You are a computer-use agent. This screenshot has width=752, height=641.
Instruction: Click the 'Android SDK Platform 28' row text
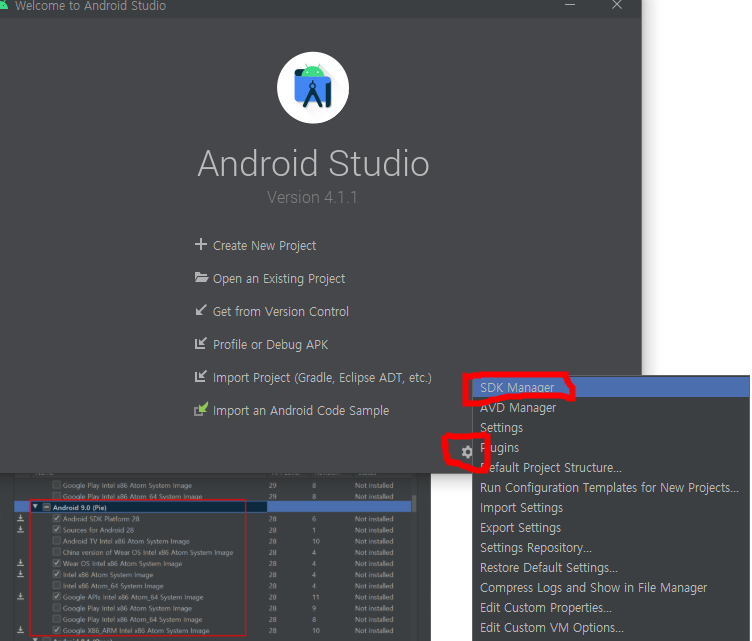(101, 519)
